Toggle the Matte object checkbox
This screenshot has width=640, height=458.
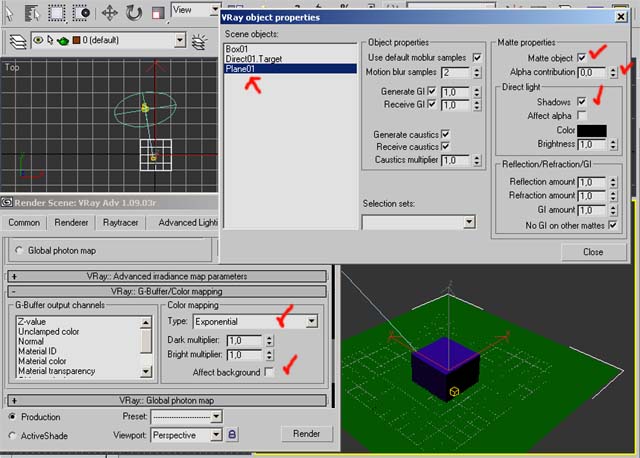[x=582, y=58]
